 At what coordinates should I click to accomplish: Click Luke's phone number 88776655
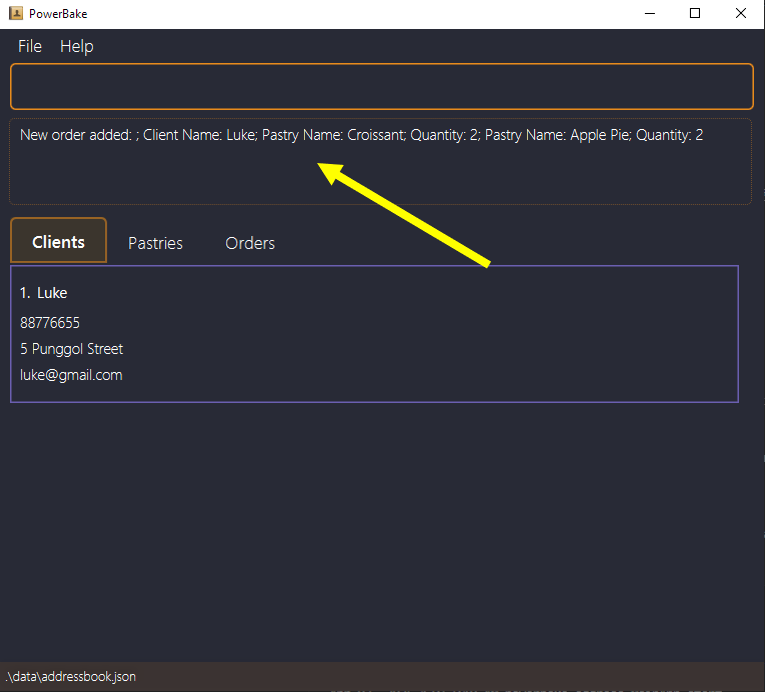point(50,323)
